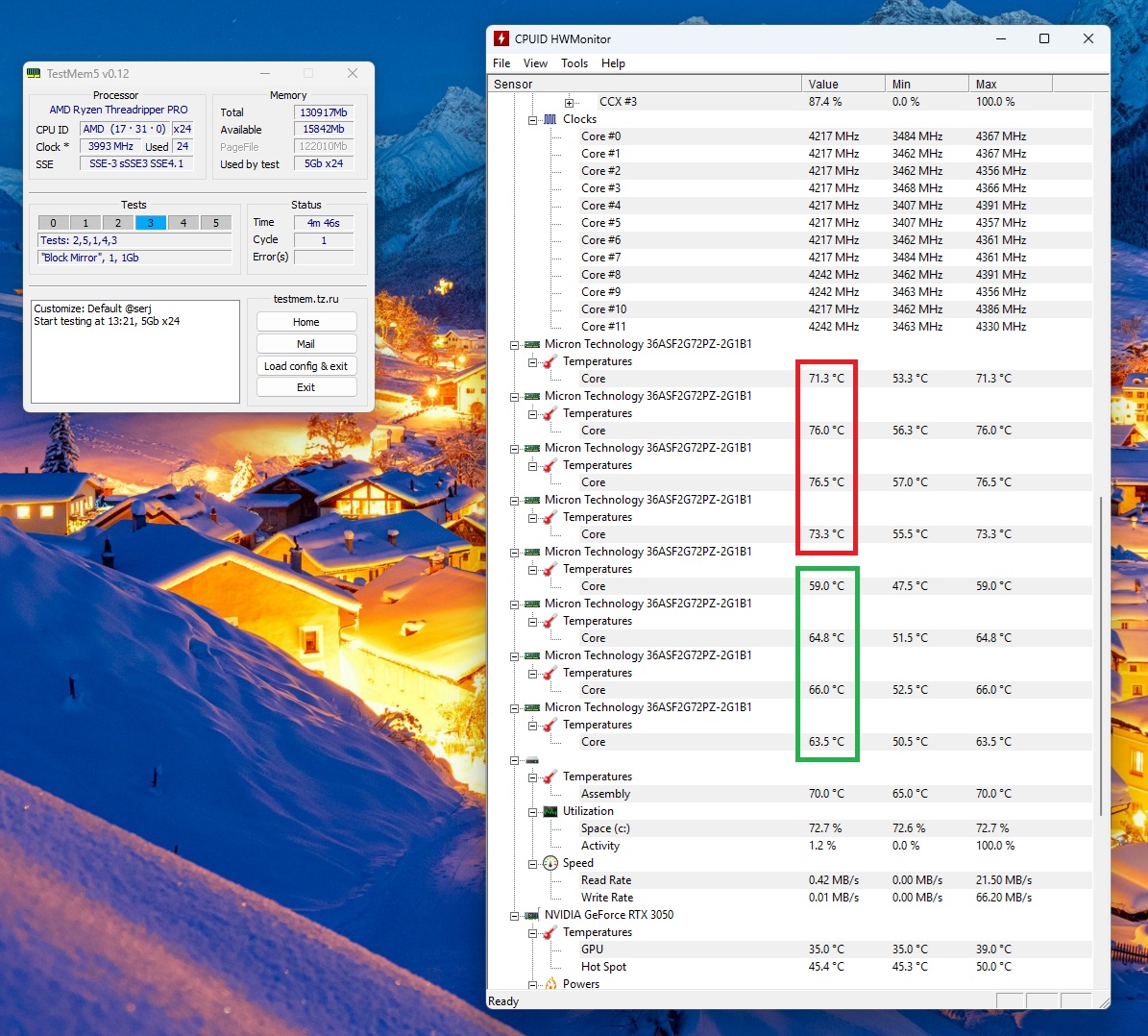This screenshot has height=1036, width=1148.
Task: Open the File menu in HWMonitor
Action: tap(501, 63)
